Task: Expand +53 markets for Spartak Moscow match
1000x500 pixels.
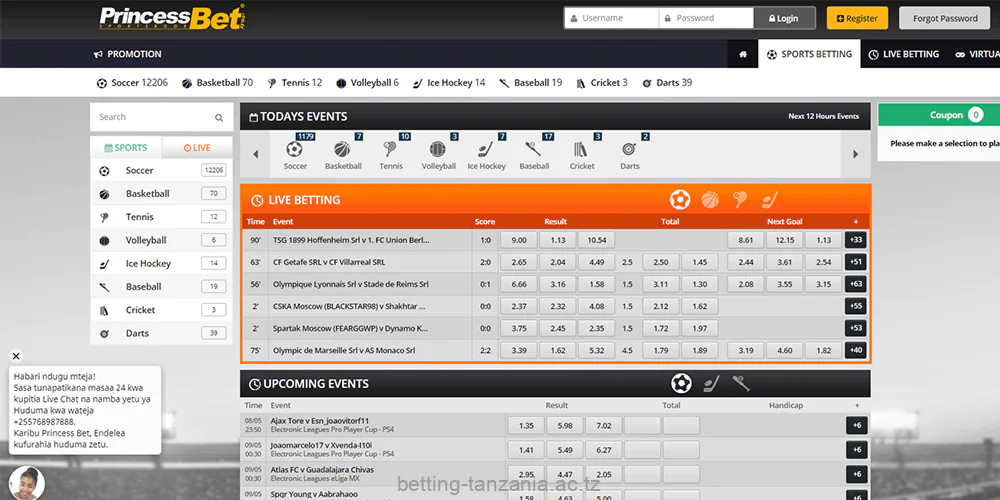Action: pos(855,328)
